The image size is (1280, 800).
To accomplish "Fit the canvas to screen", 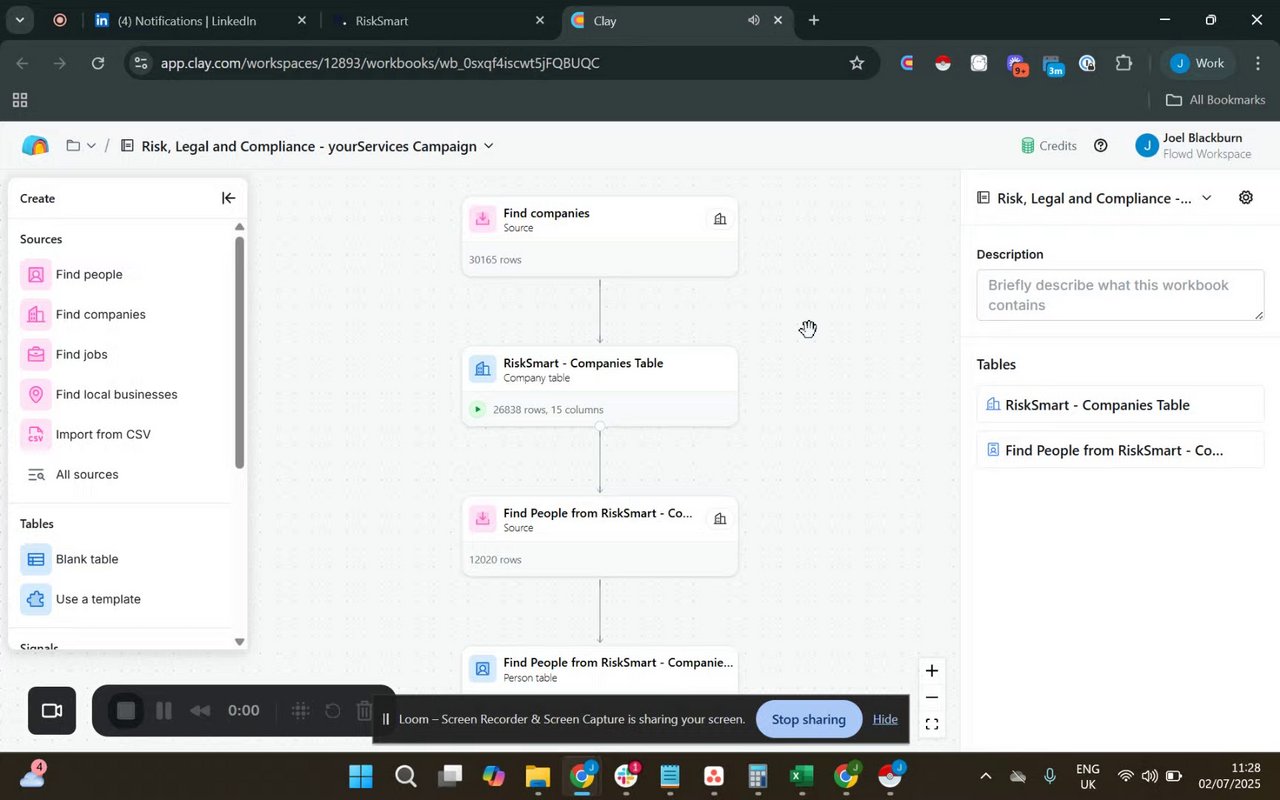I will tap(931, 724).
